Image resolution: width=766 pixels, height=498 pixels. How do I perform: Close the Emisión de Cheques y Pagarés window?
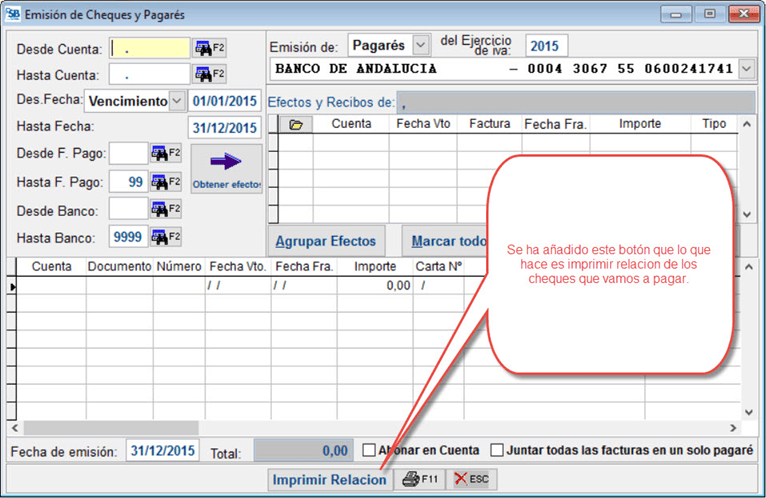pos(744,14)
